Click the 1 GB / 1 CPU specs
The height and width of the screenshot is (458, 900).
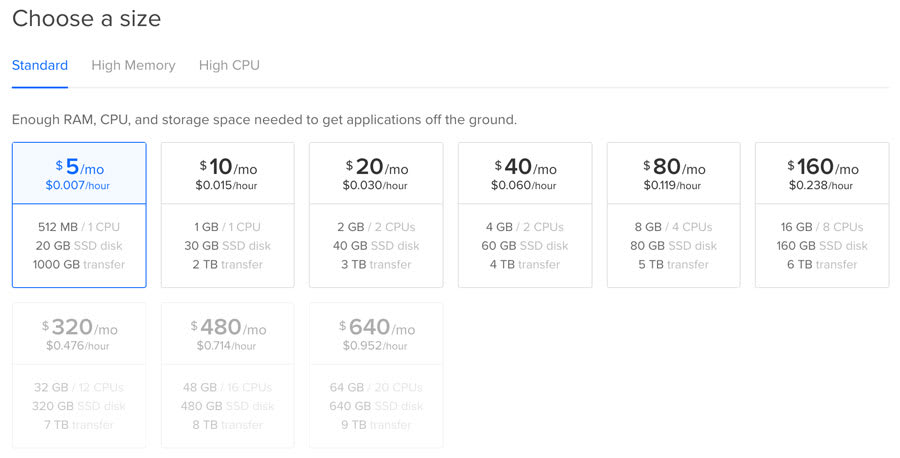[x=227, y=227]
